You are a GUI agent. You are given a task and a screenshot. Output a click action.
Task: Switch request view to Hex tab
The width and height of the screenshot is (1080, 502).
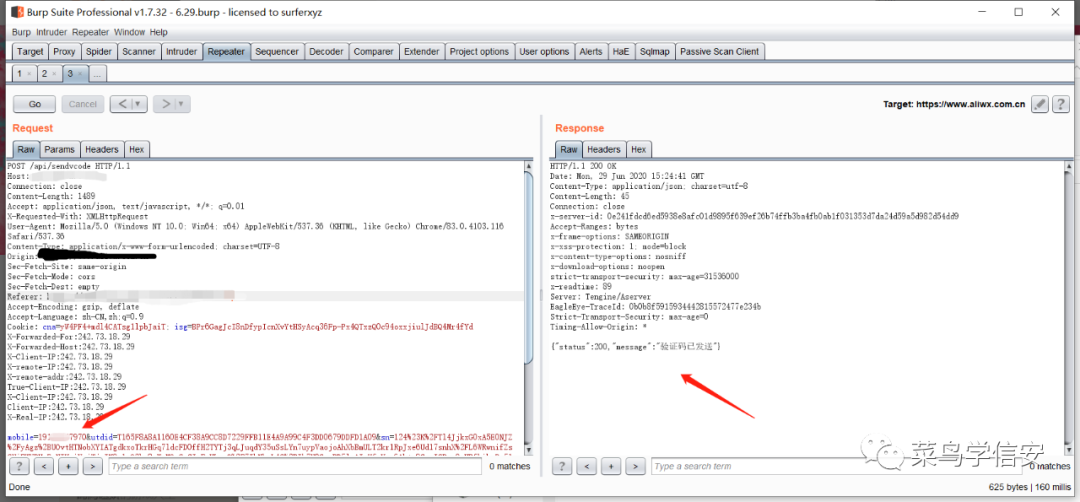click(x=137, y=149)
